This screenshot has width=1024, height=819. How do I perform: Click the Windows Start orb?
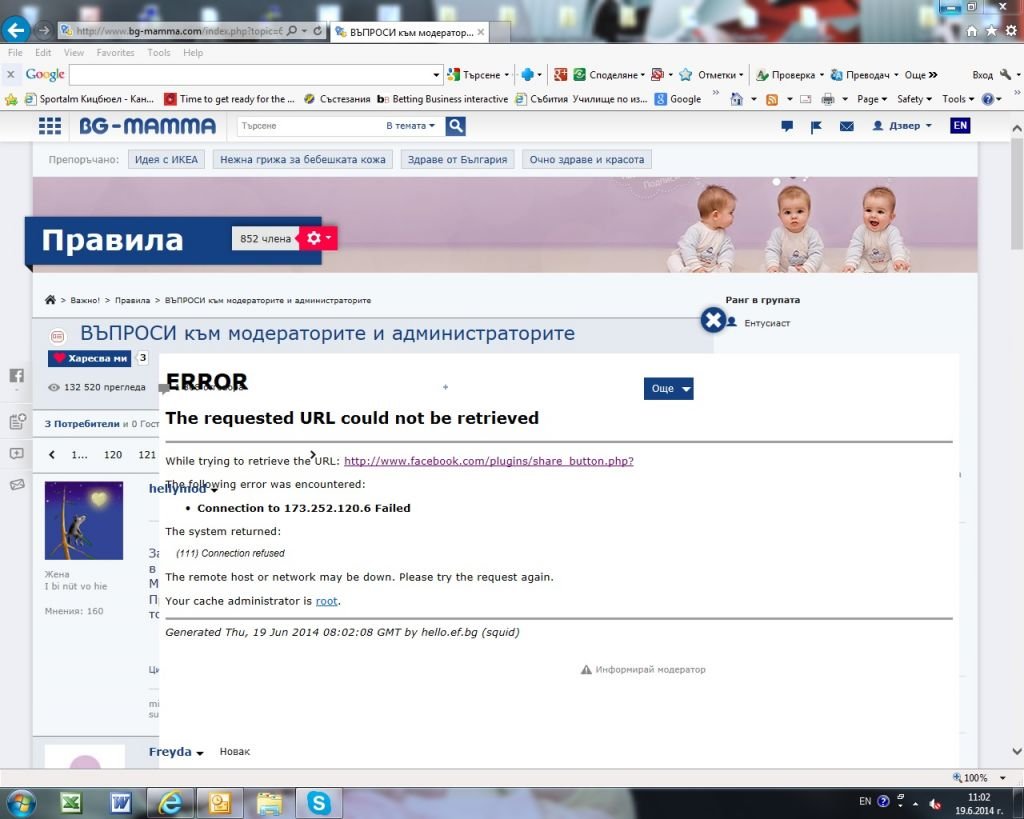[21, 803]
